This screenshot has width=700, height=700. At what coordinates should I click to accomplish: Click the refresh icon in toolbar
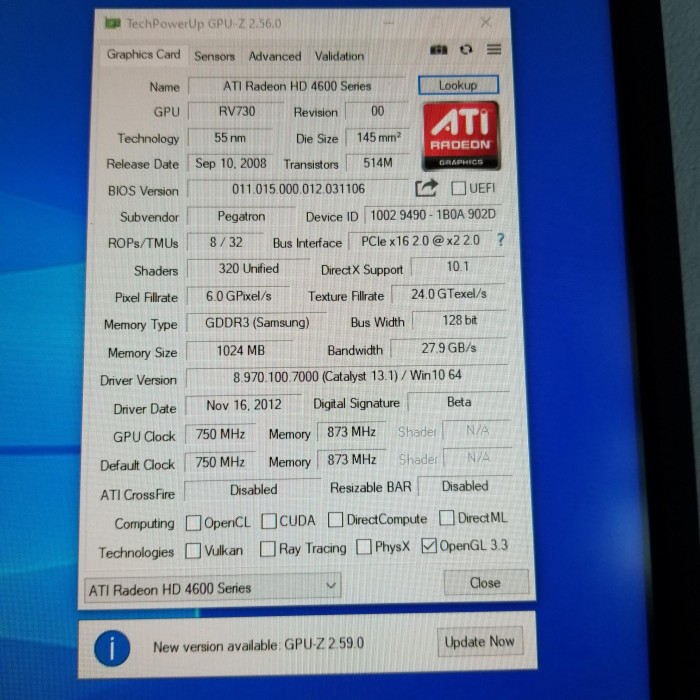(466, 50)
